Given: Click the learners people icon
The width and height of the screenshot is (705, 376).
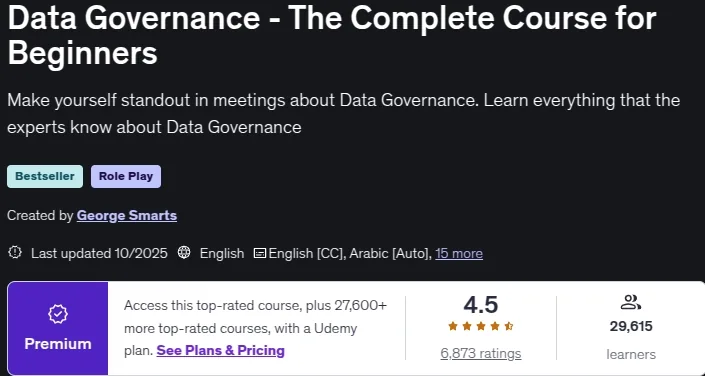Looking at the screenshot, I should coord(630,302).
